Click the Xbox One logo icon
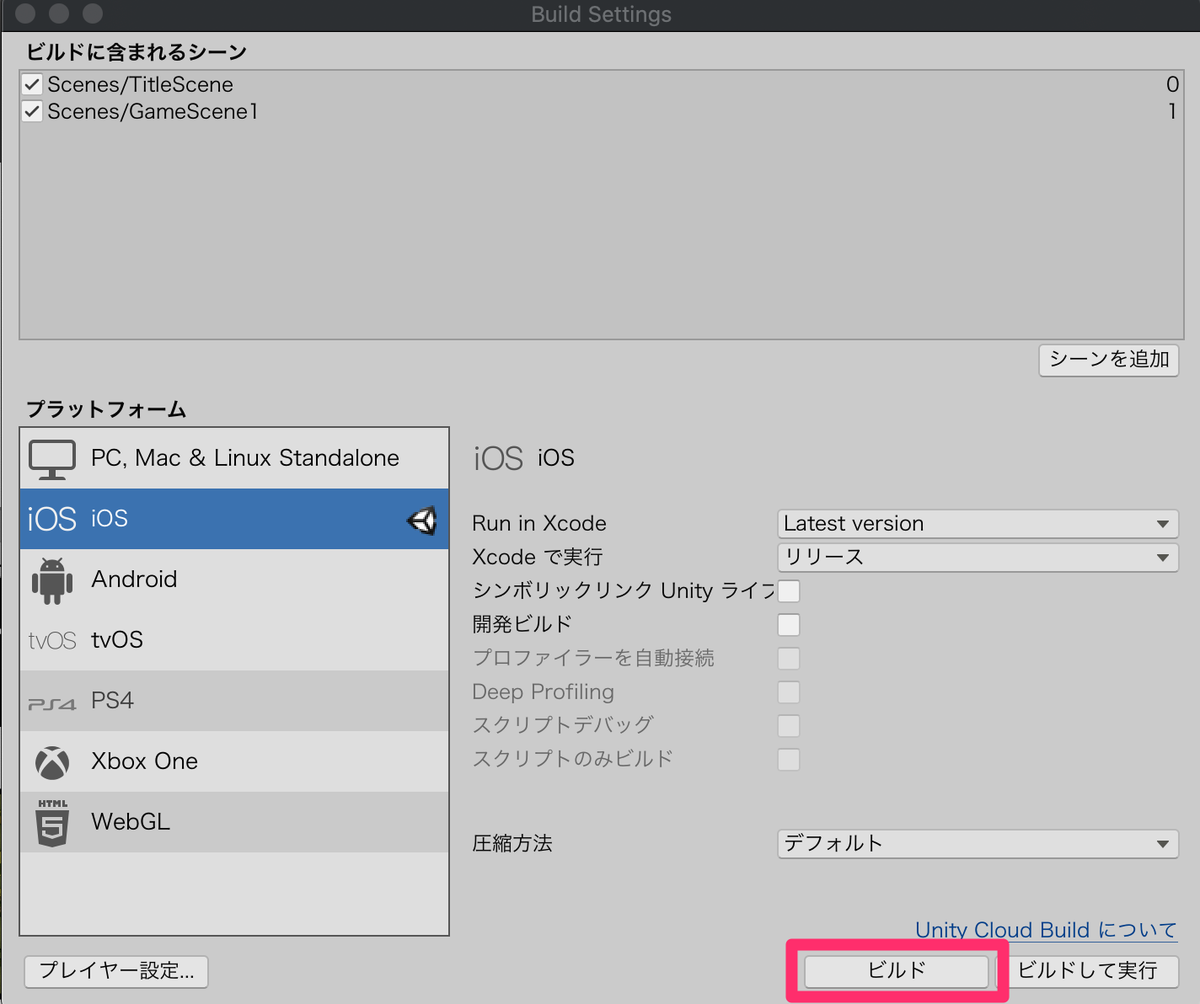This screenshot has height=1004, width=1200. [x=53, y=762]
